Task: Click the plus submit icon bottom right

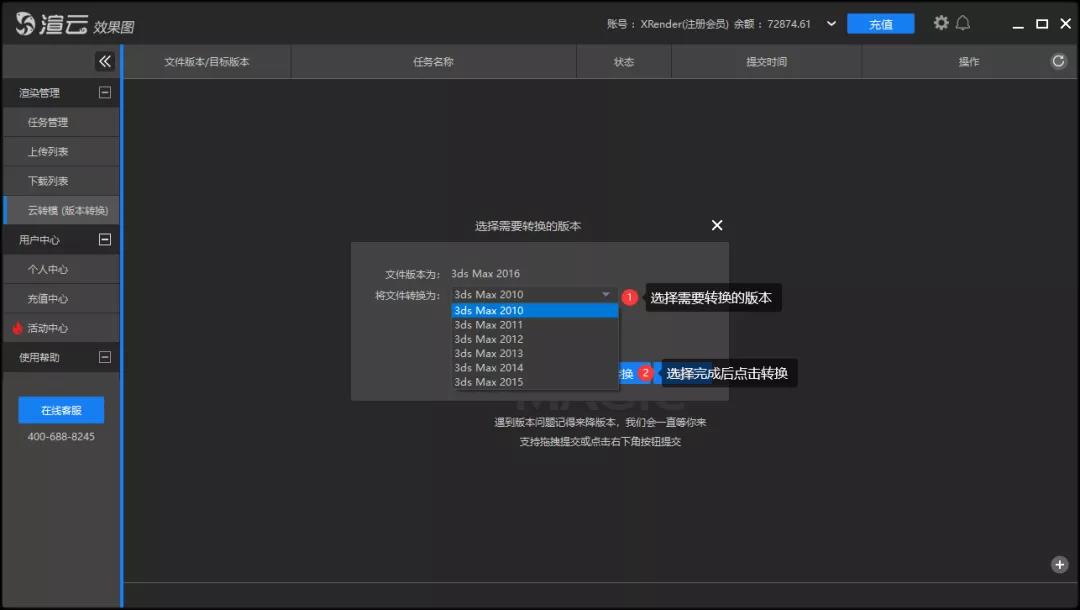Action: pyautogui.click(x=1060, y=564)
